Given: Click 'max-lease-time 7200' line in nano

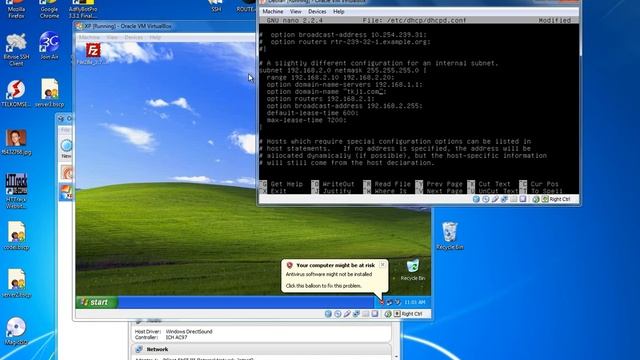Looking at the screenshot, I should pos(307,120).
